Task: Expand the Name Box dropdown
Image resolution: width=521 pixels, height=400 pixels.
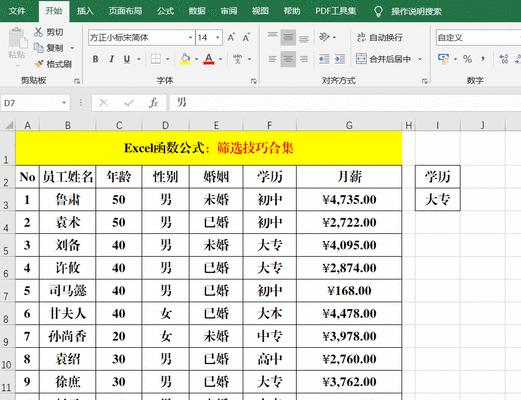Action: [64, 103]
